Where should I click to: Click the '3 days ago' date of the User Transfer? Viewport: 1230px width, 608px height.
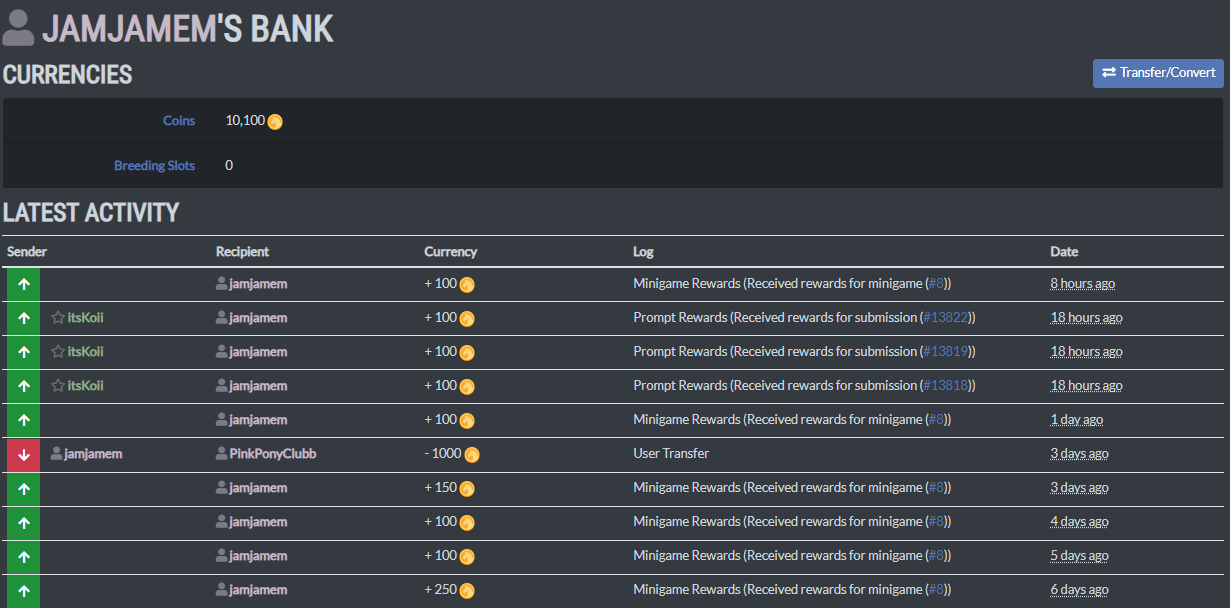[1079, 454]
